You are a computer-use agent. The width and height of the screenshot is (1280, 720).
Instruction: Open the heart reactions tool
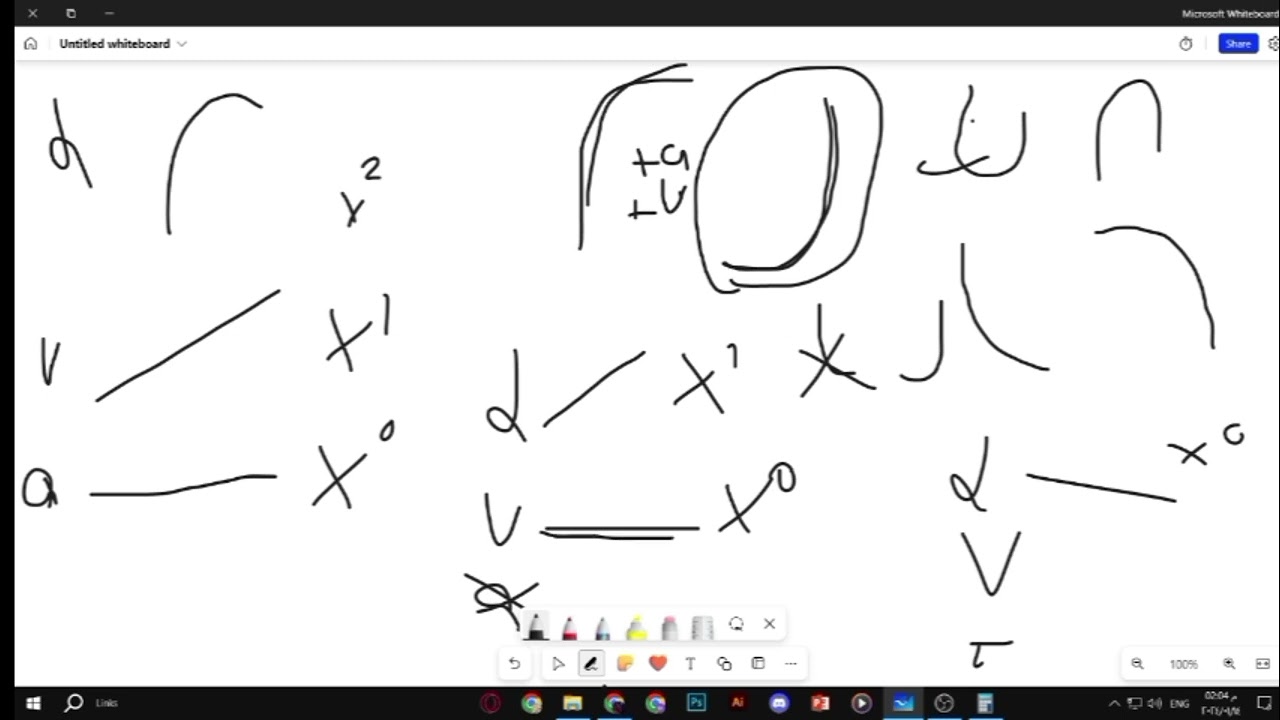pyautogui.click(x=657, y=663)
